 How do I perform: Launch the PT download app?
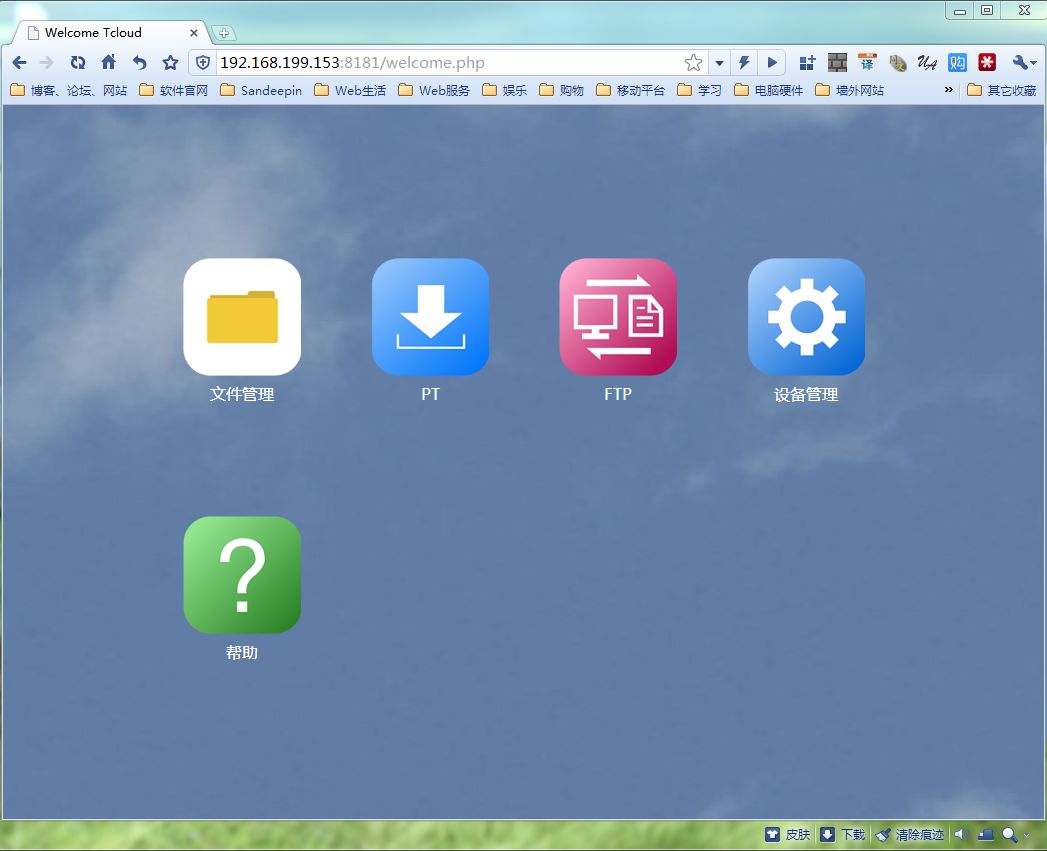pyautogui.click(x=430, y=317)
